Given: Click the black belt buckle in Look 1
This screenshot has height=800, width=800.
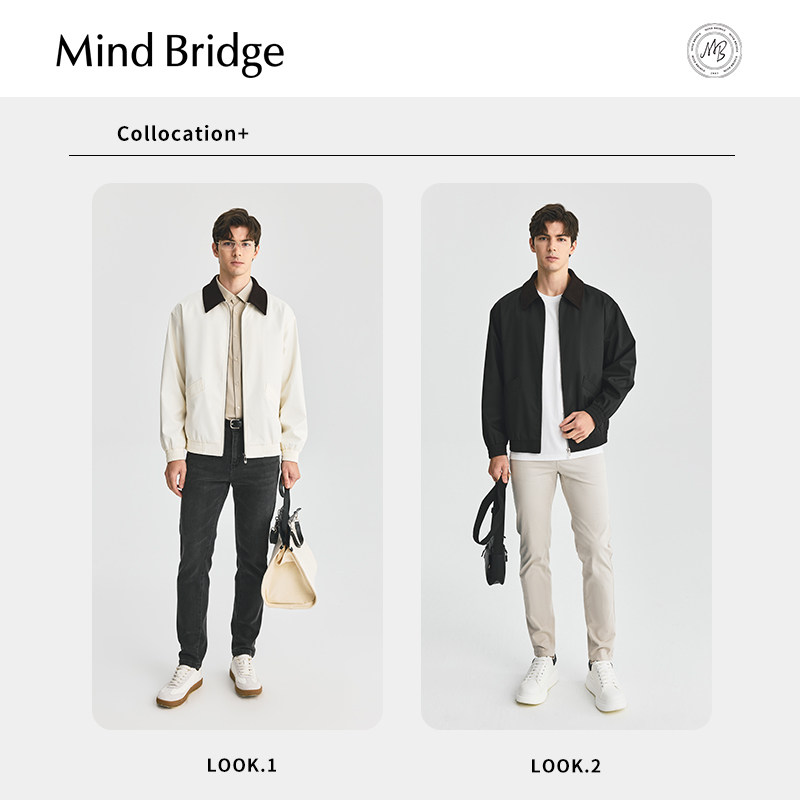Looking at the screenshot, I should (x=234, y=423).
